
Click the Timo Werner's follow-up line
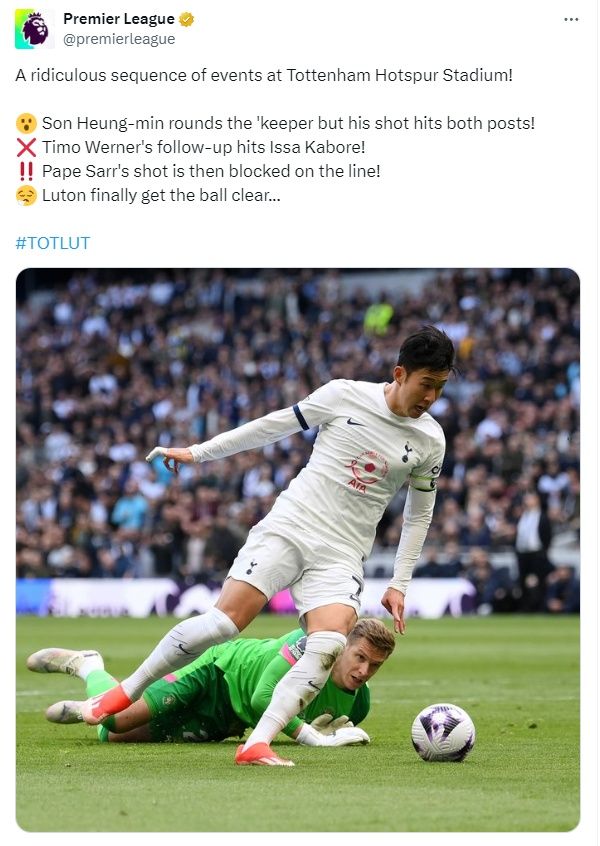pos(203,147)
